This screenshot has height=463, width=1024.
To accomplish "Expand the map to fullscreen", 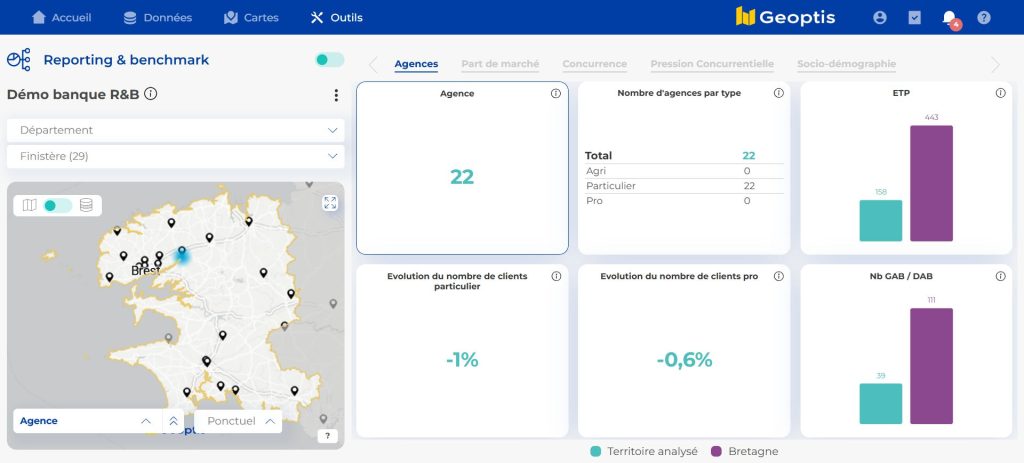I will (331, 203).
